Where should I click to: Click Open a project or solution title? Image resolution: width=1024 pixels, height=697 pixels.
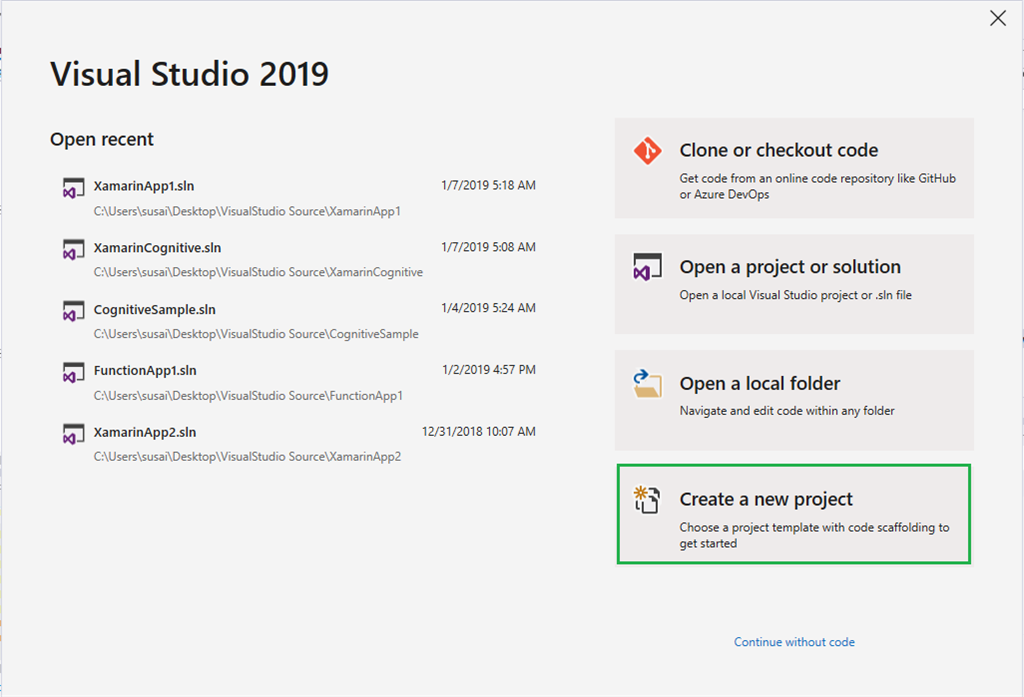click(x=790, y=267)
